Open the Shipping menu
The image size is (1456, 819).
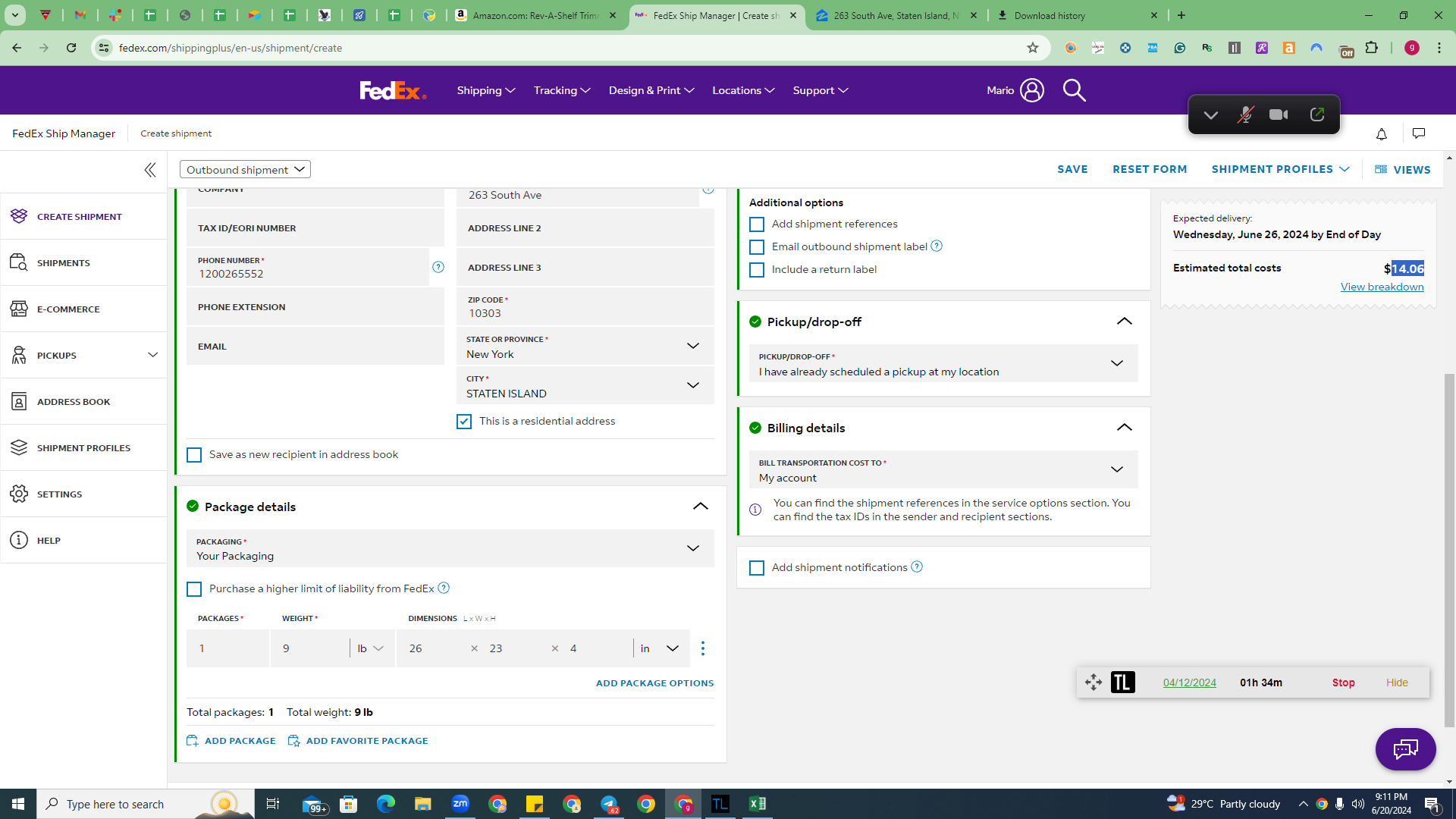click(x=486, y=90)
